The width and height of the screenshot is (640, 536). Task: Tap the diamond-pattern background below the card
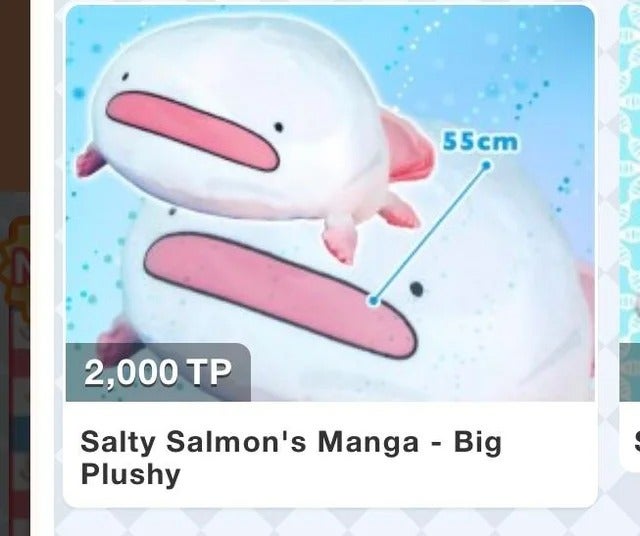[330, 523]
